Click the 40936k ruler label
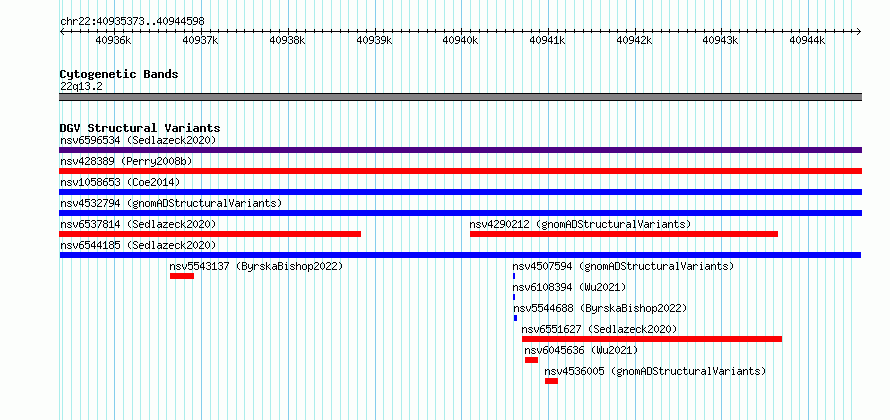 [x=114, y=40]
